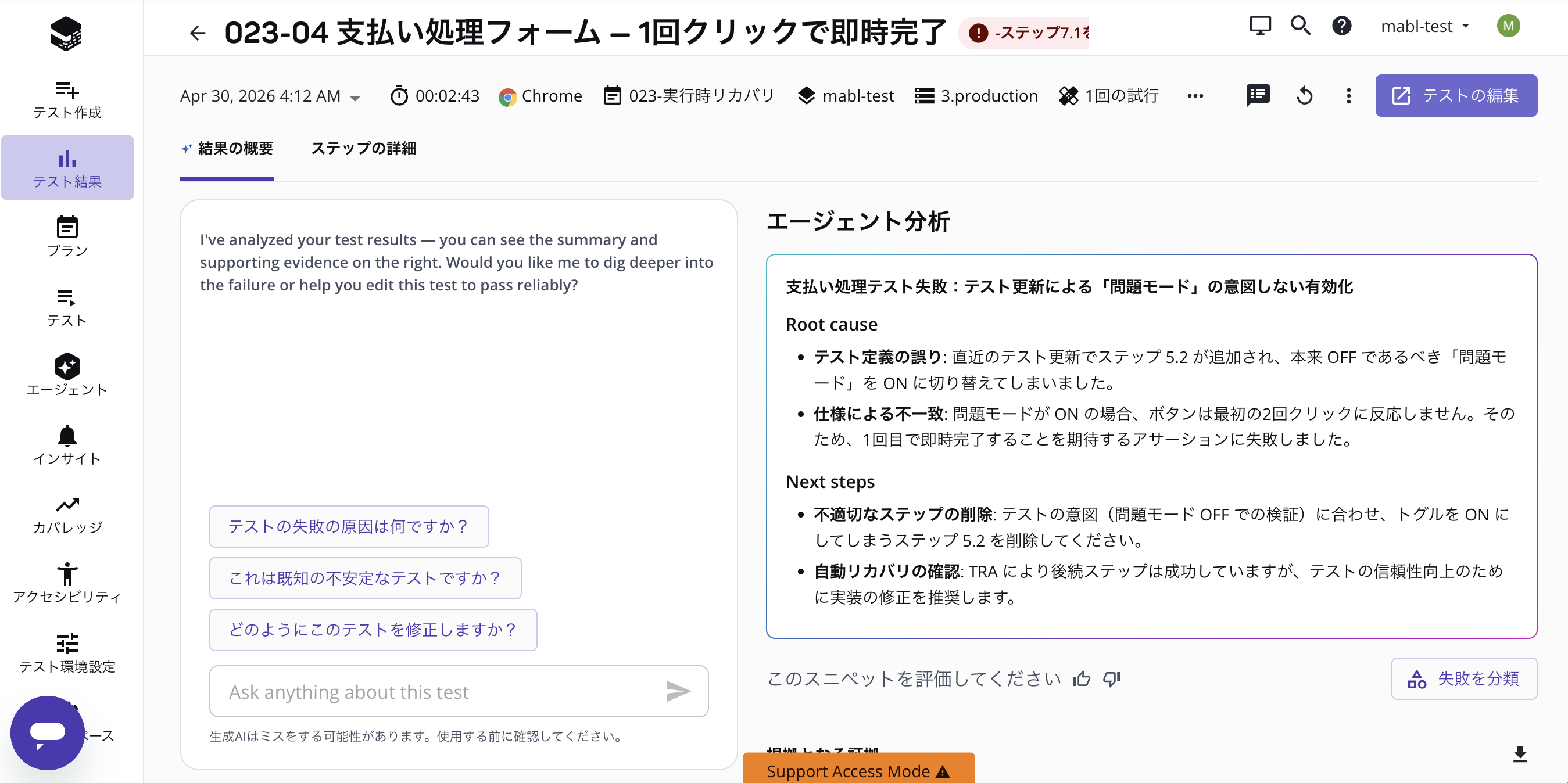Go back with the left arrow

pos(197,33)
